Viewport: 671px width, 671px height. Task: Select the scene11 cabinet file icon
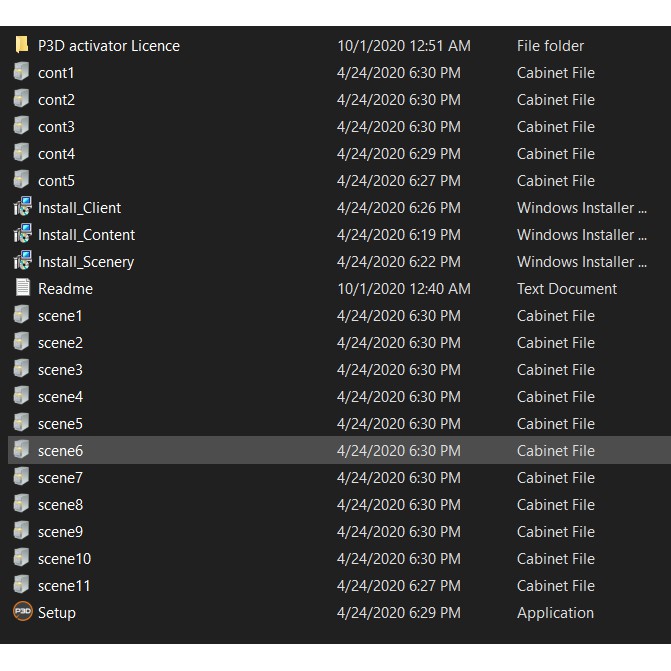22,585
